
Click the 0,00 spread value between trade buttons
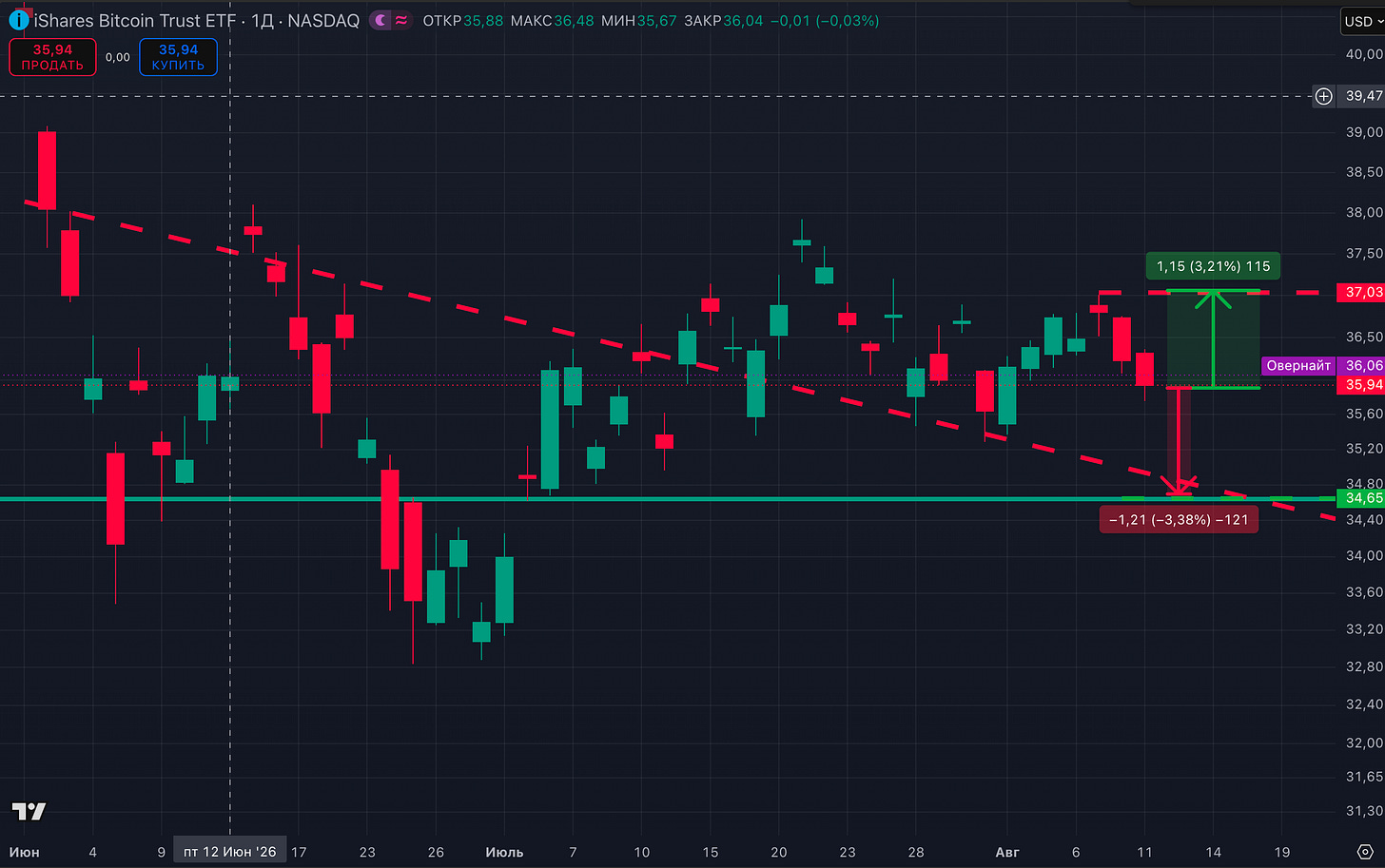[118, 57]
